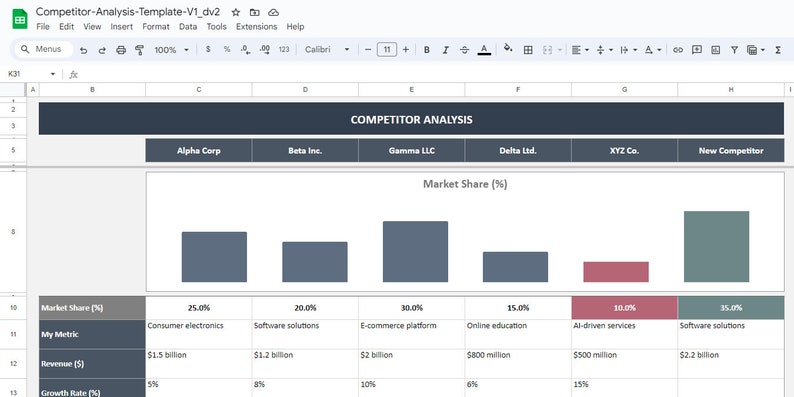Select the Market Share (%) row label
The image size is (794, 397).
click(x=92, y=308)
